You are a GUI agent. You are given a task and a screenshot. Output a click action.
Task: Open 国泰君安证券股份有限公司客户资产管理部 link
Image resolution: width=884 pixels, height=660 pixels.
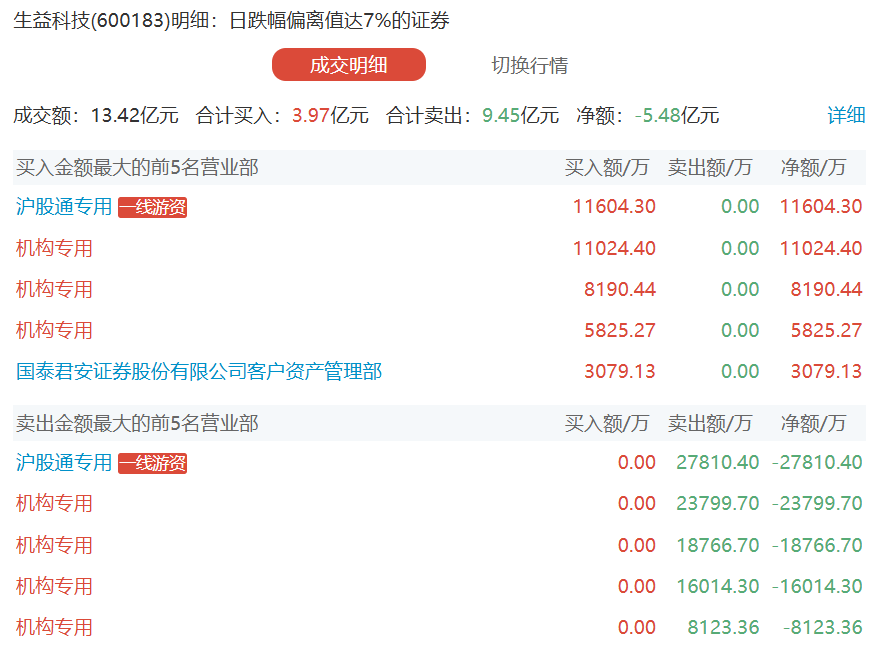pyautogui.click(x=198, y=371)
